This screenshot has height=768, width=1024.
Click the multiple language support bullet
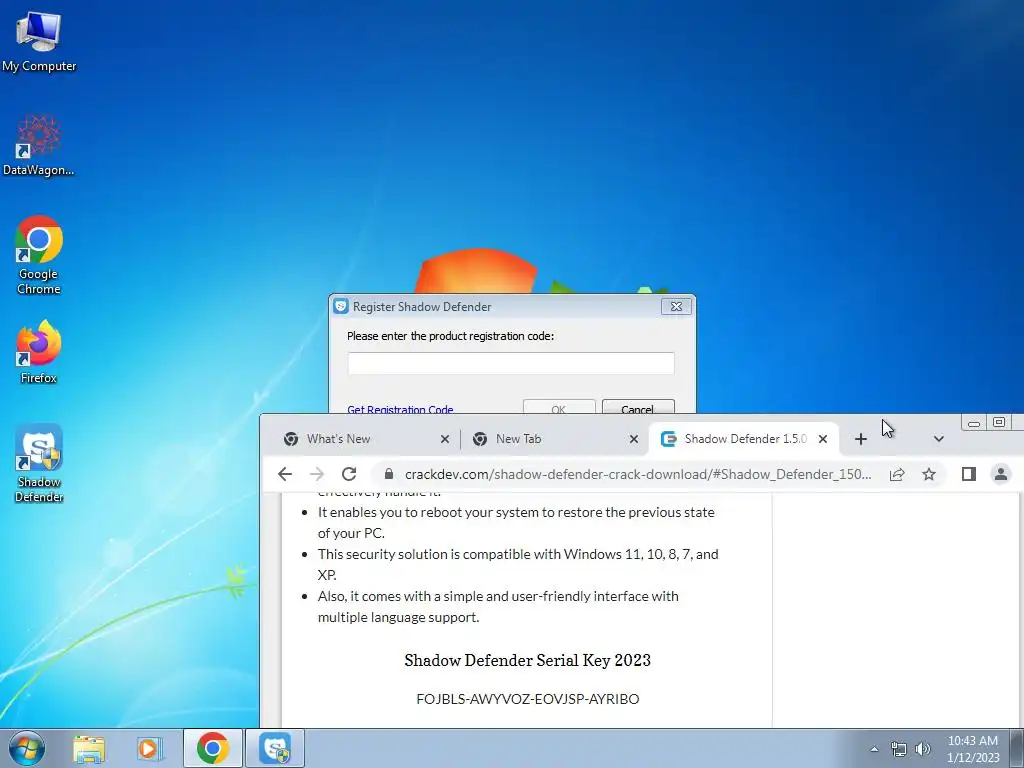click(498, 607)
